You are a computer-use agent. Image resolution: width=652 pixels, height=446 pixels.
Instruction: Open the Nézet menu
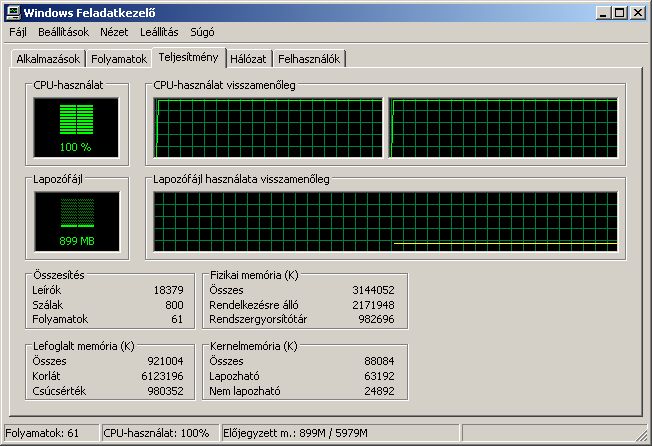point(114,32)
